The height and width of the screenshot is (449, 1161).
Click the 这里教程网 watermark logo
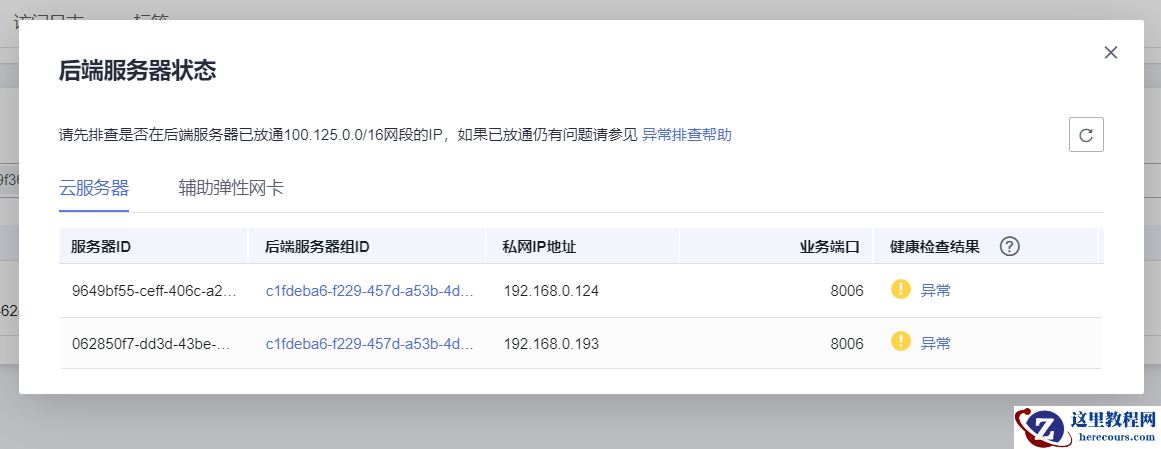click(x=1086, y=427)
